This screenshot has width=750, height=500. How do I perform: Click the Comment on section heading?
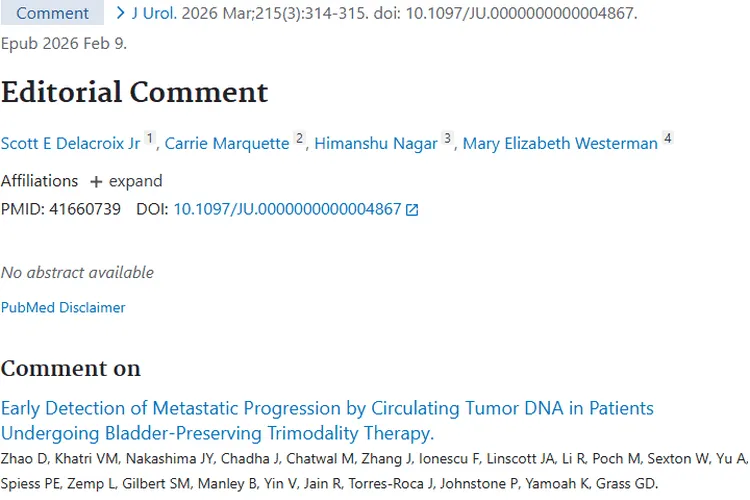[71, 368]
